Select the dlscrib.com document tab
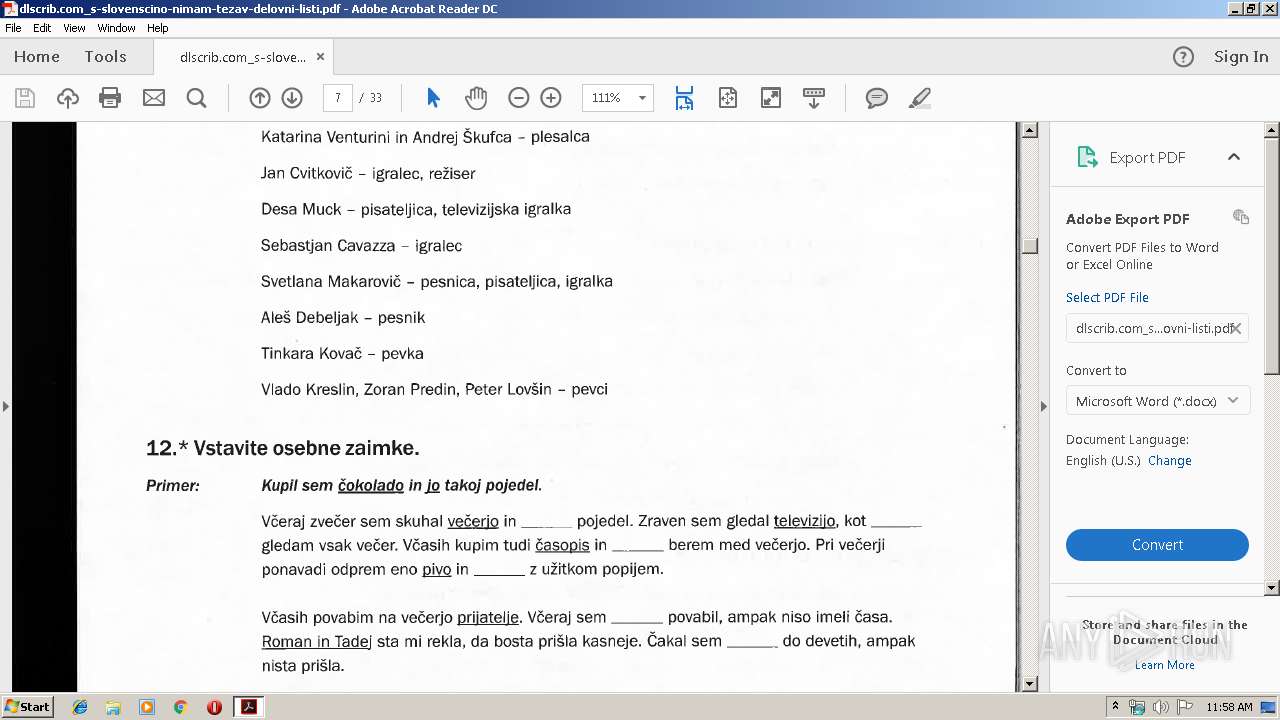The image size is (1280, 720). tap(243, 57)
